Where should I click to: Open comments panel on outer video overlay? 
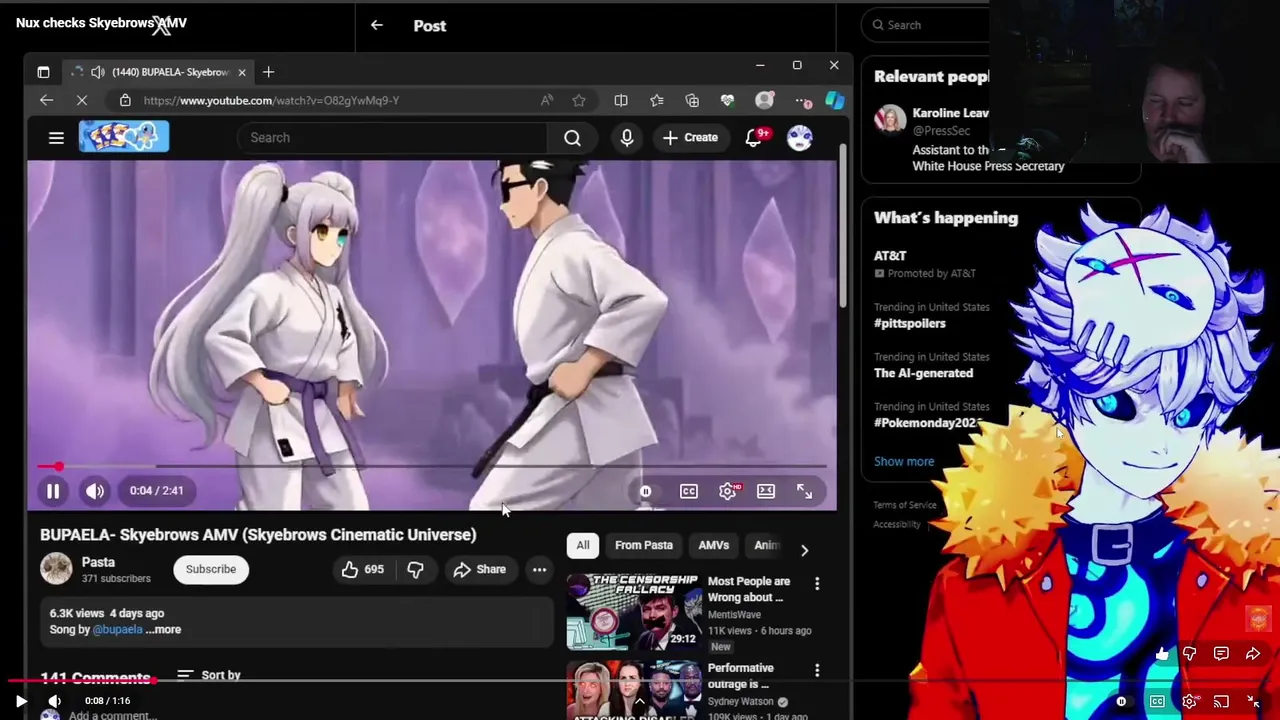(1221, 654)
